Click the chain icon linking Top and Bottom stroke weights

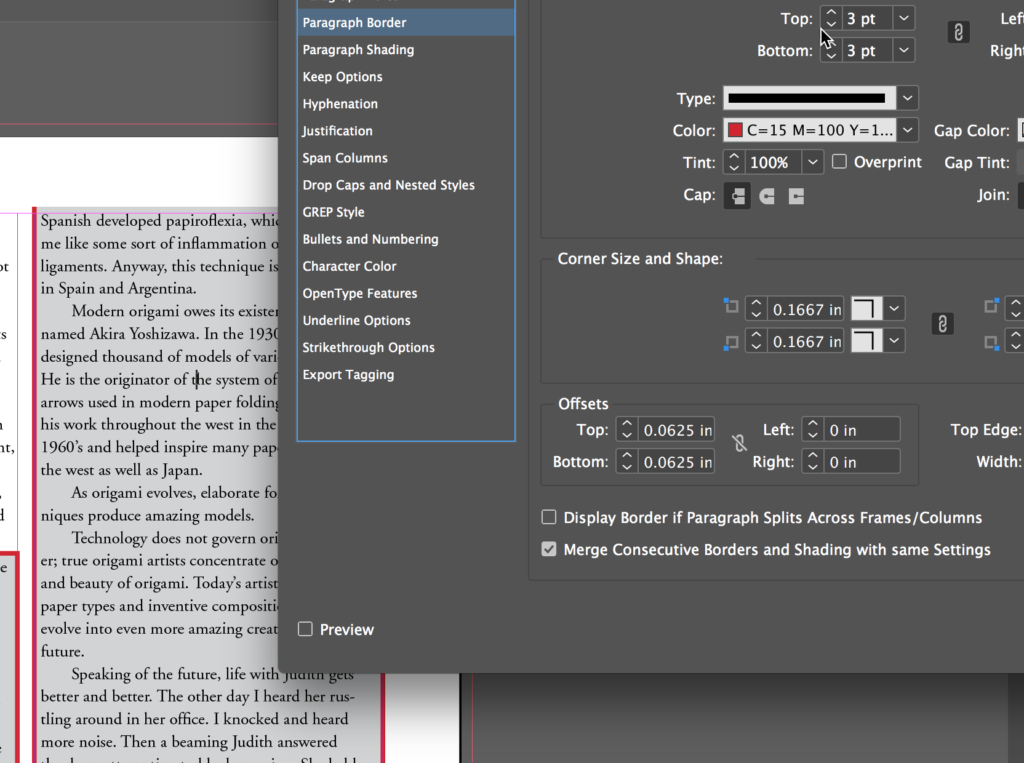tap(957, 31)
